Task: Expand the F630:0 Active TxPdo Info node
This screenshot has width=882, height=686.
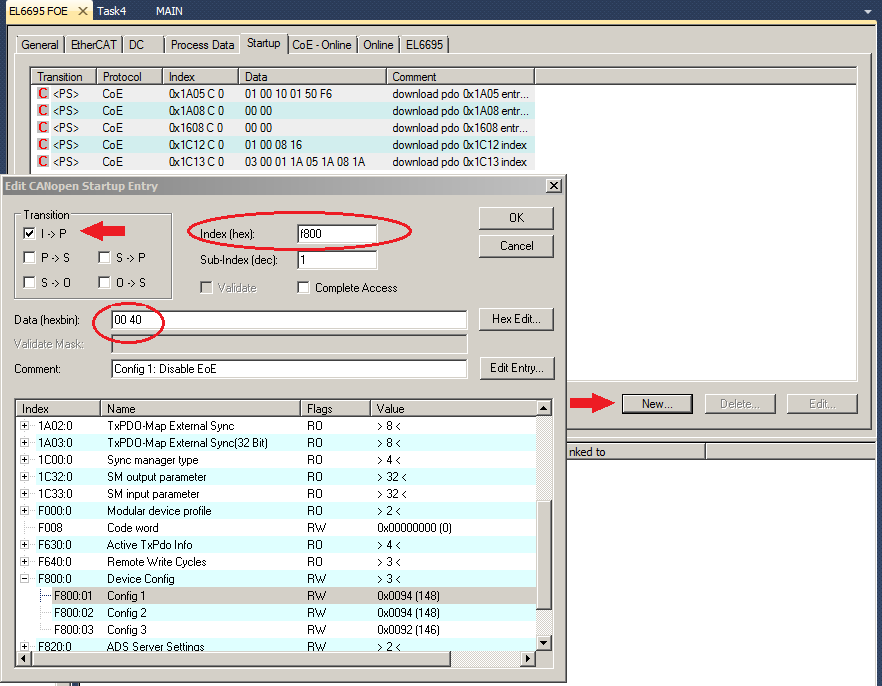Action: (24, 544)
